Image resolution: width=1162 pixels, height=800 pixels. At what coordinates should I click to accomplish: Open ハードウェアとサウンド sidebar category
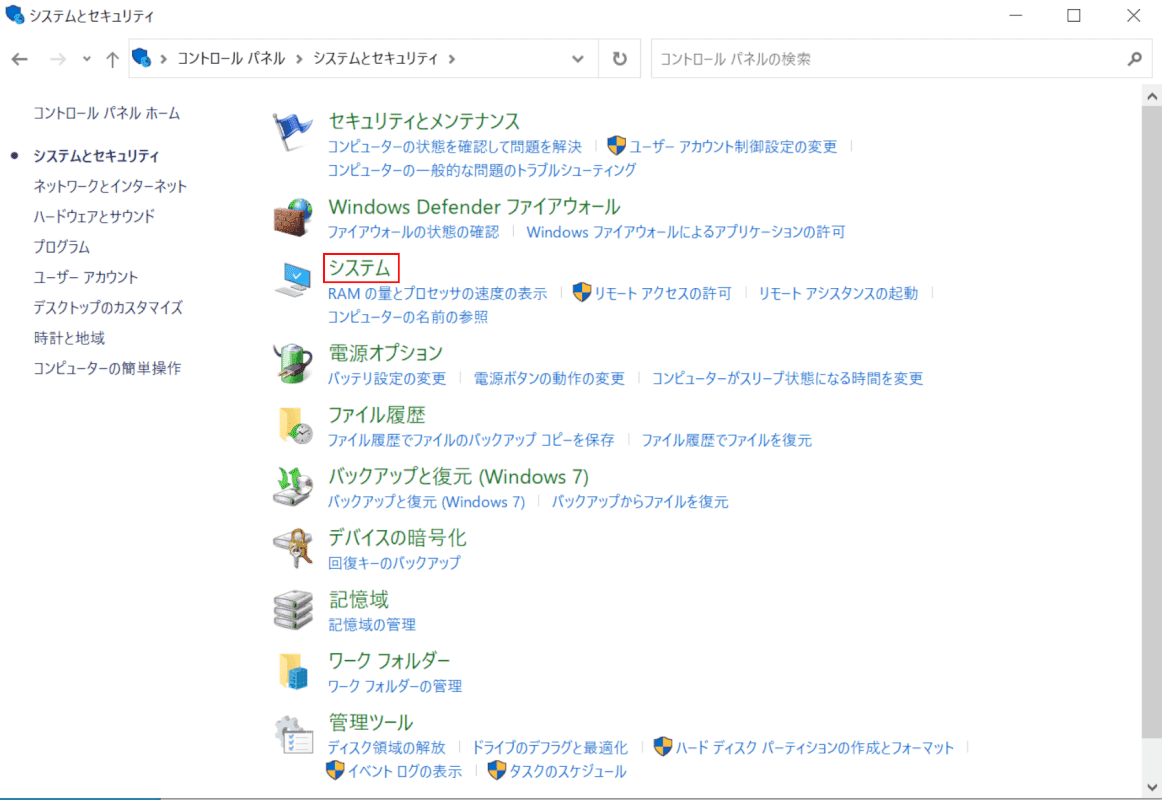click(94, 216)
